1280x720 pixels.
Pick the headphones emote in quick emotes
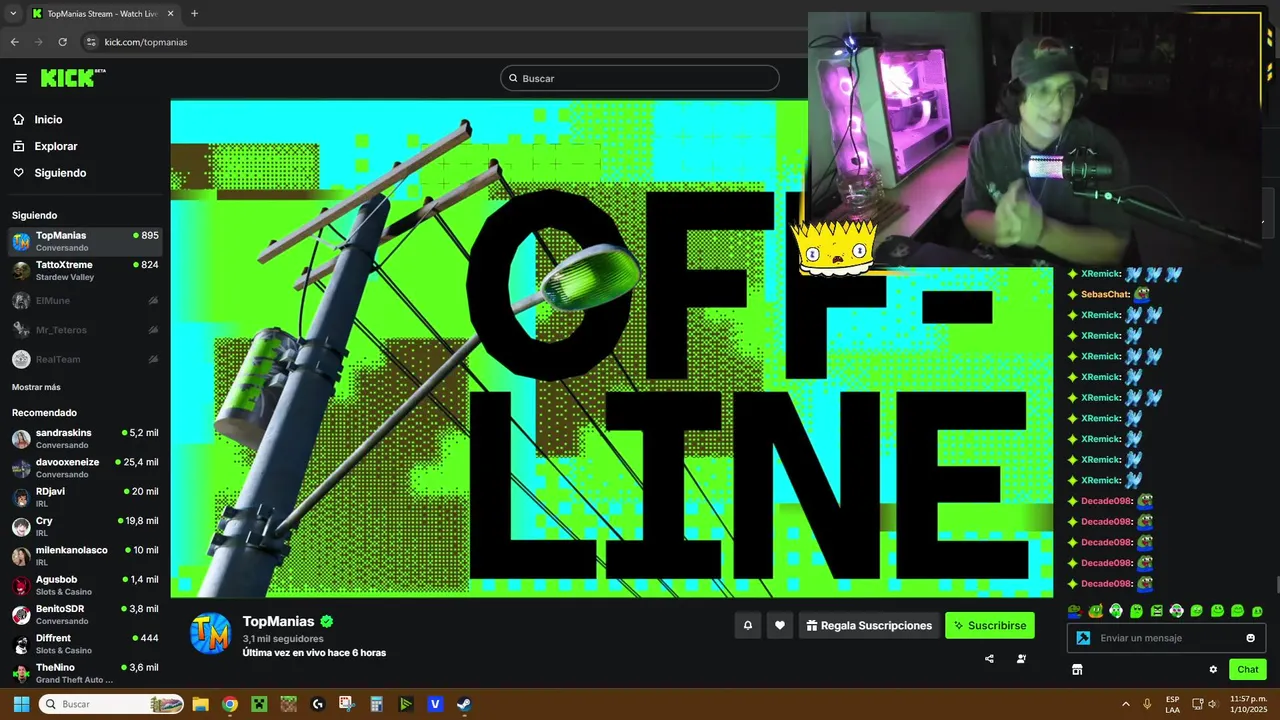(1116, 611)
